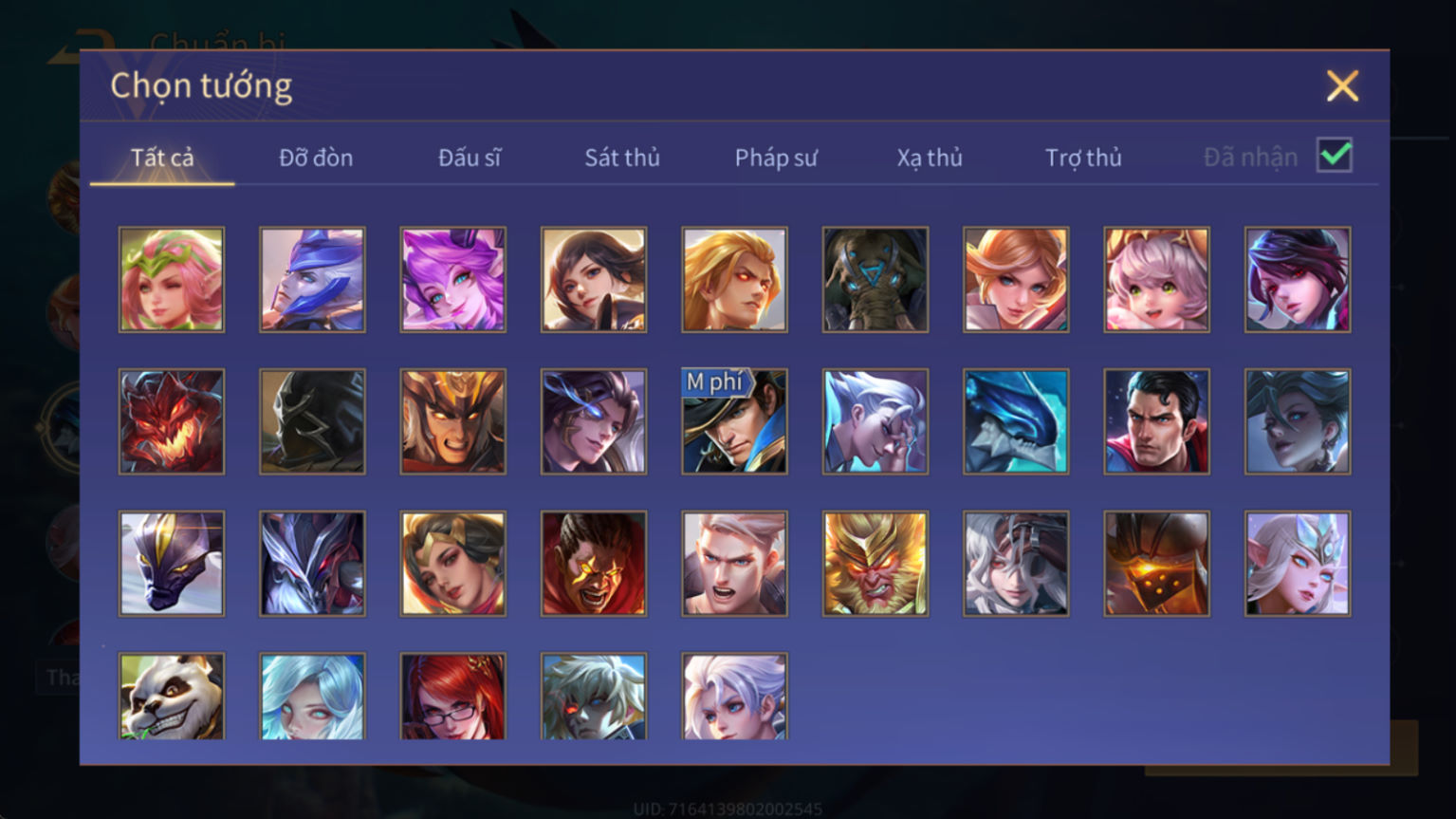Toggle the 'Đã nhận' checkbox
The image size is (1456, 819).
tap(1335, 155)
